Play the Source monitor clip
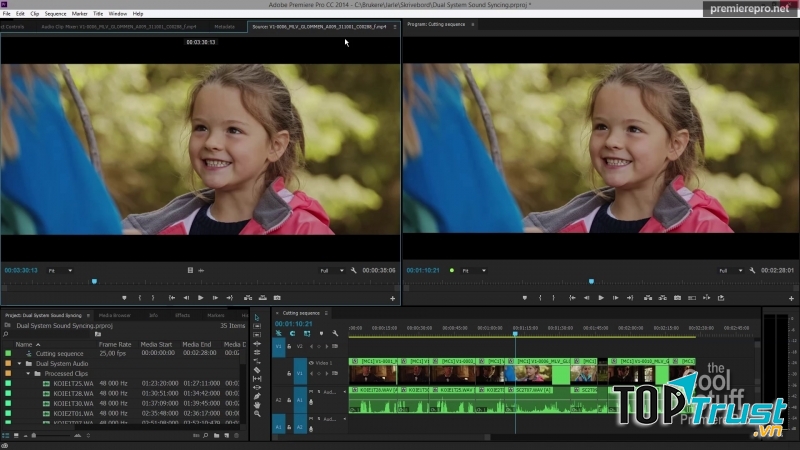This screenshot has width=800, height=450. pyautogui.click(x=201, y=298)
